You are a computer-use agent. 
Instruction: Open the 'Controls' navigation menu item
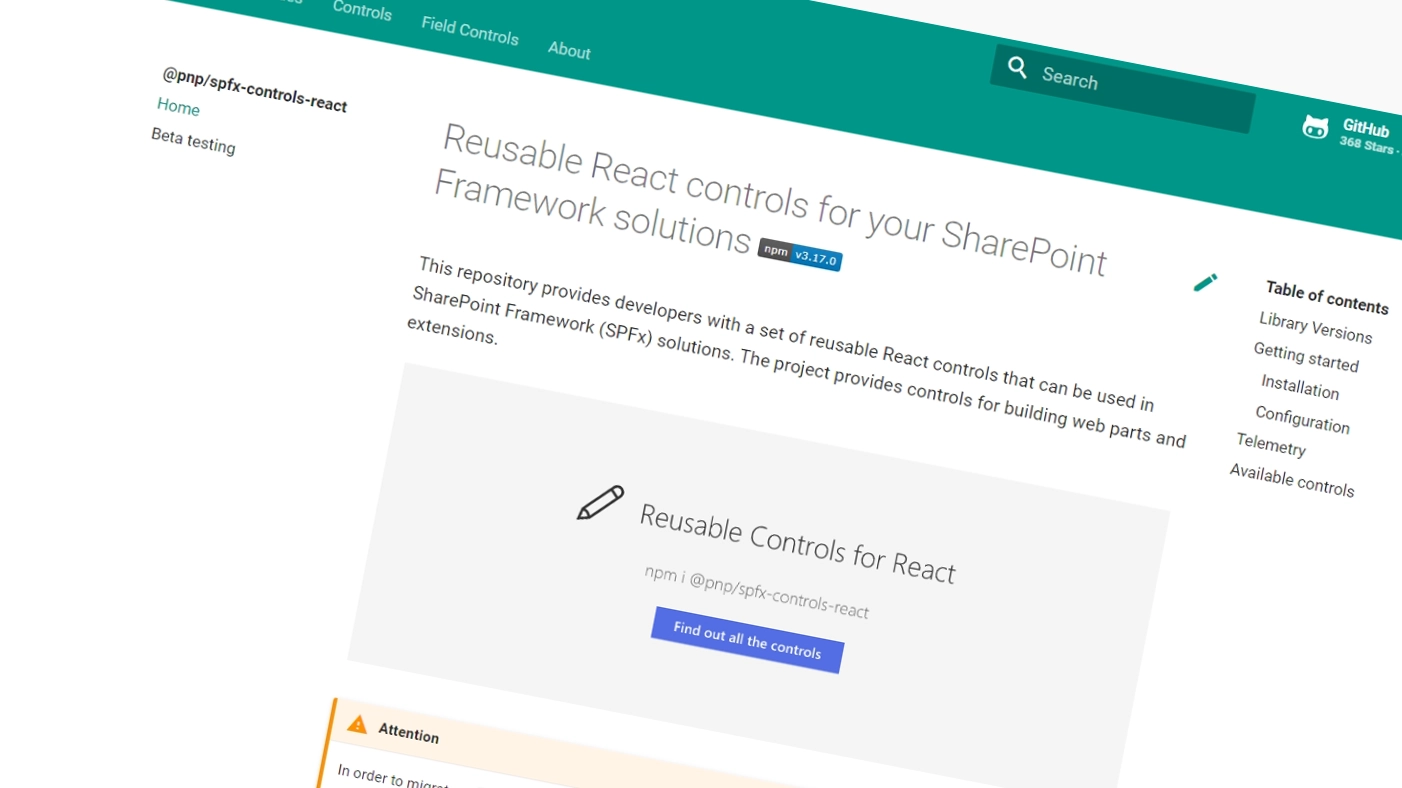coord(362,12)
